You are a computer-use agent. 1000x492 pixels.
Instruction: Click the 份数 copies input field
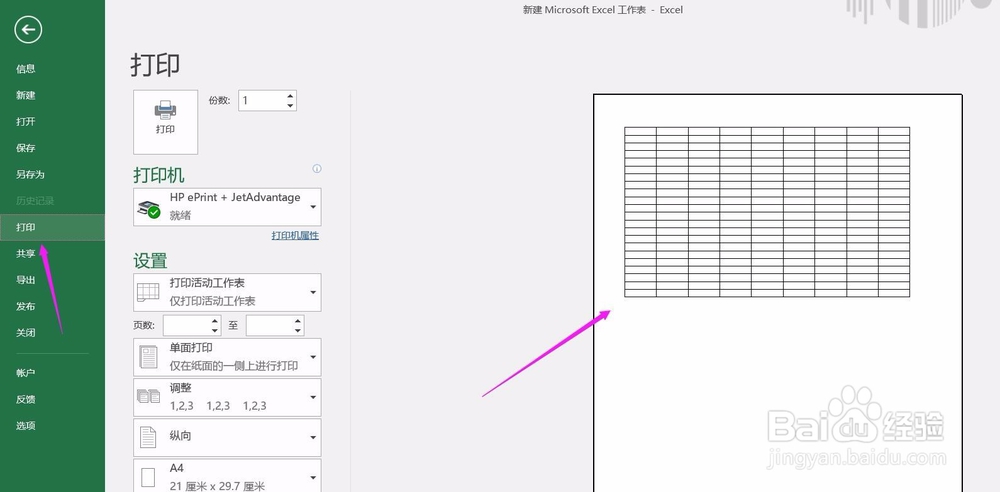(x=261, y=101)
